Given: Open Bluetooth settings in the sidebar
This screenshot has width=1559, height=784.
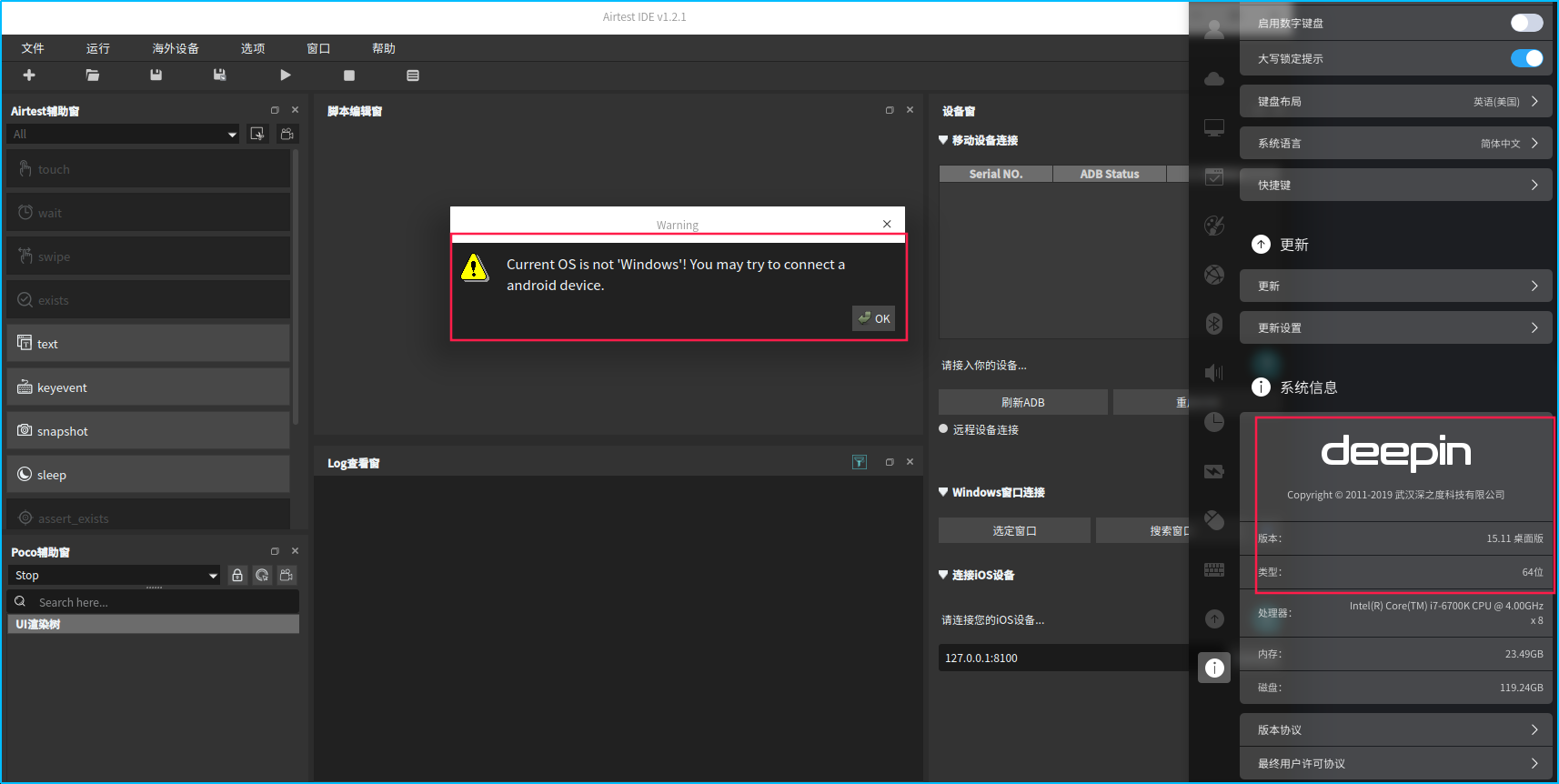Looking at the screenshot, I should (x=1214, y=323).
